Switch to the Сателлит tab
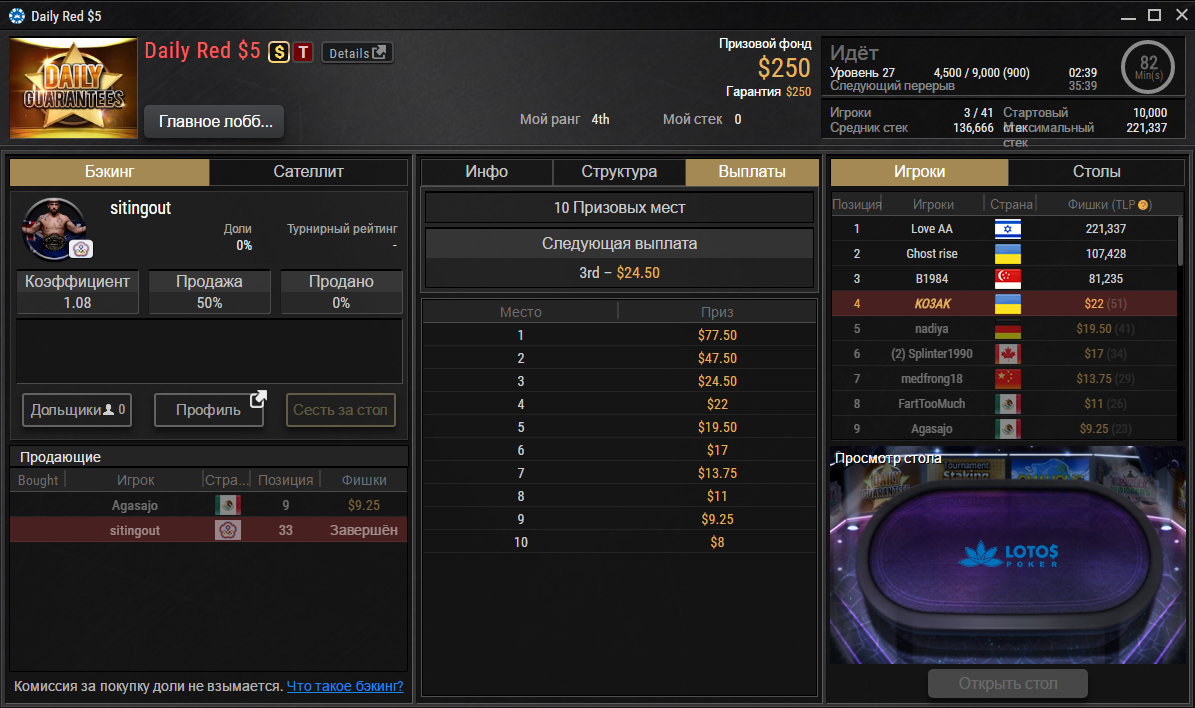This screenshot has height=708, width=1195. point(309,171)
